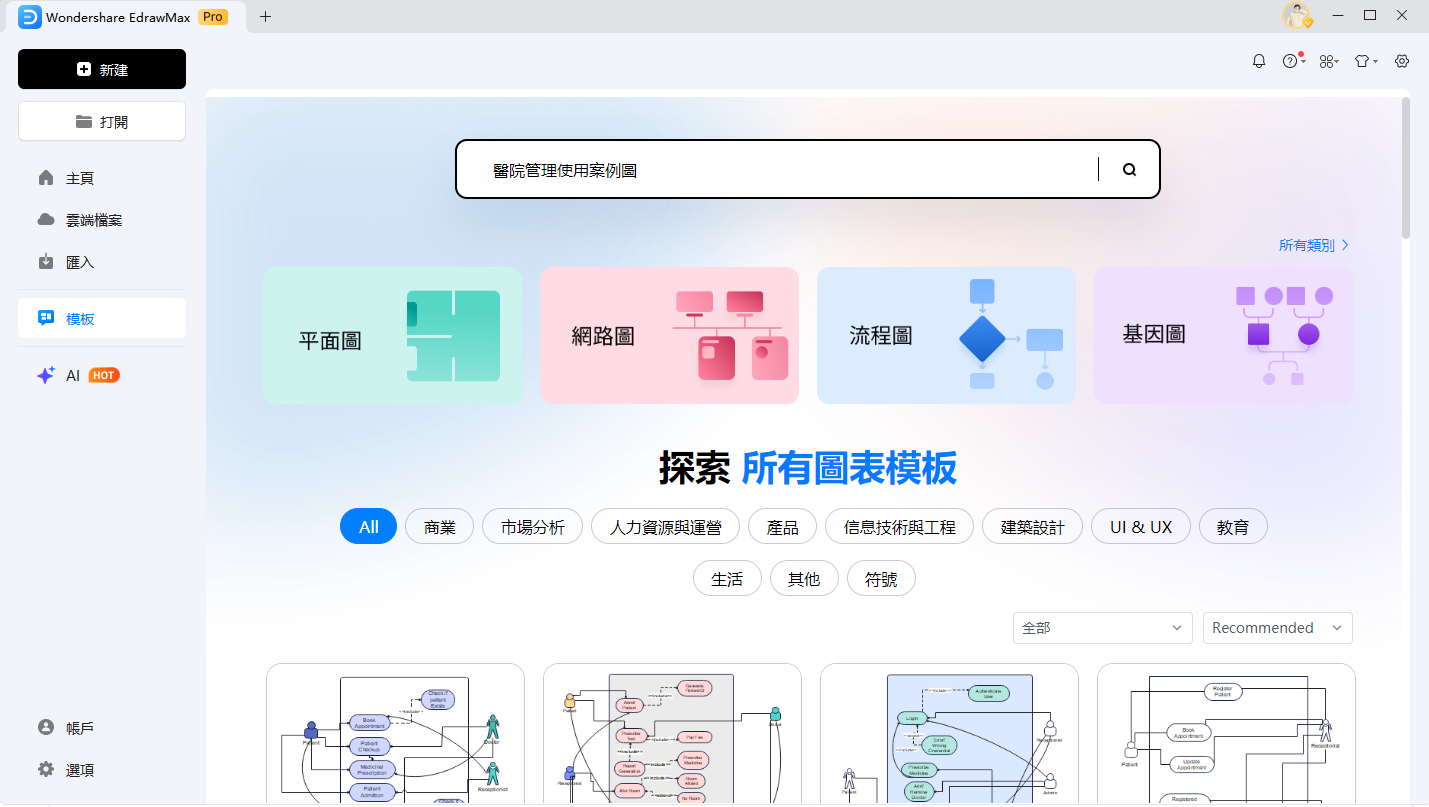Click the user avatar in the title bar

[x=1297, y=16]
